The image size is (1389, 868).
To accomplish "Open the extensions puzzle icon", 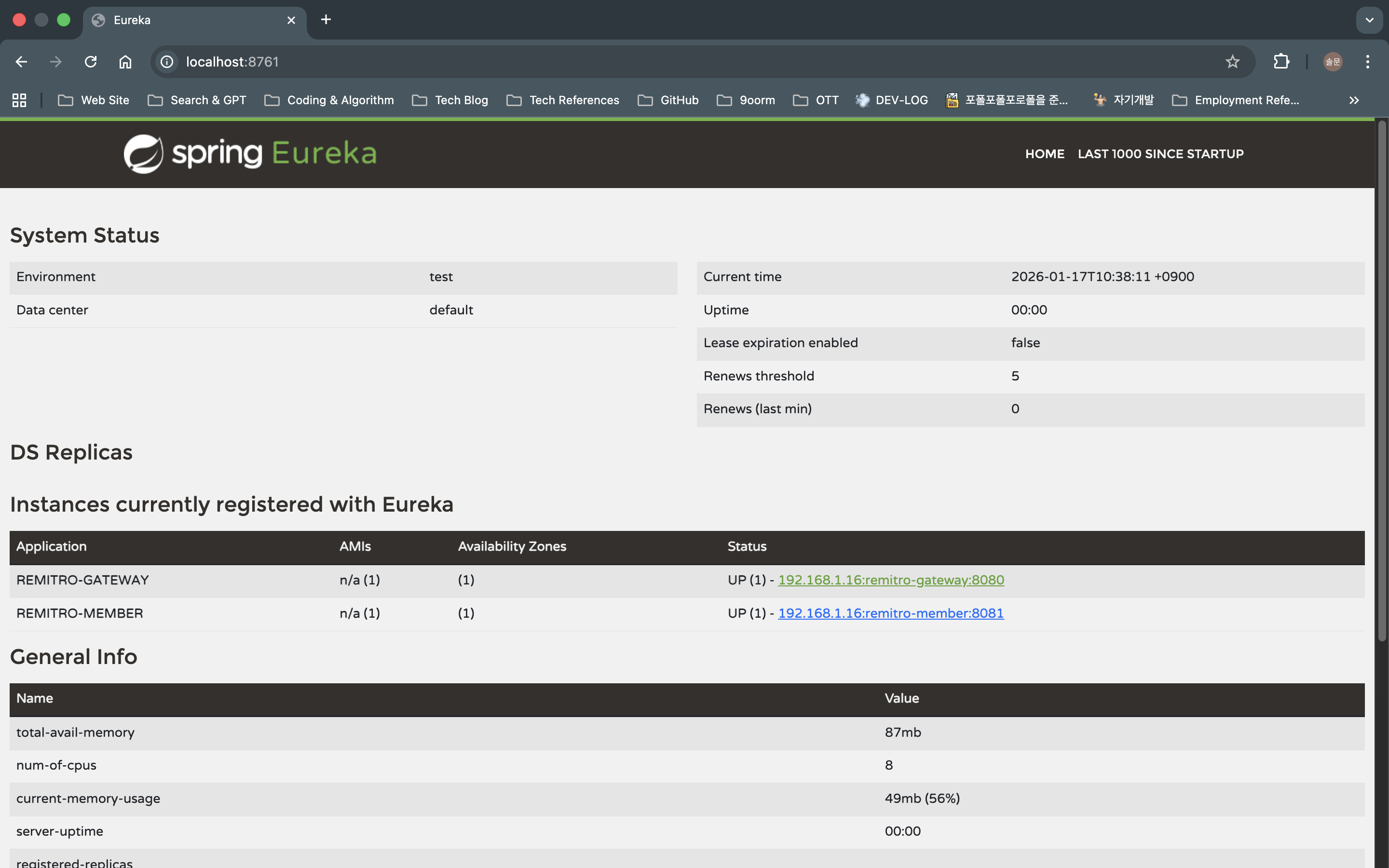I will coord(1281,61).
